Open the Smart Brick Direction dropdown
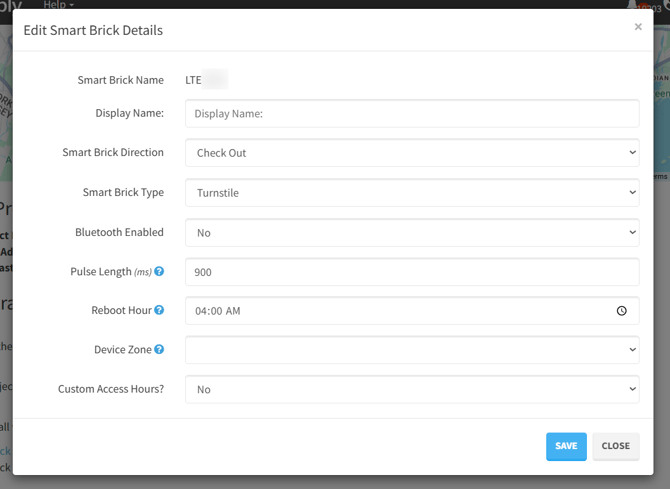 [x=411, y=153]
